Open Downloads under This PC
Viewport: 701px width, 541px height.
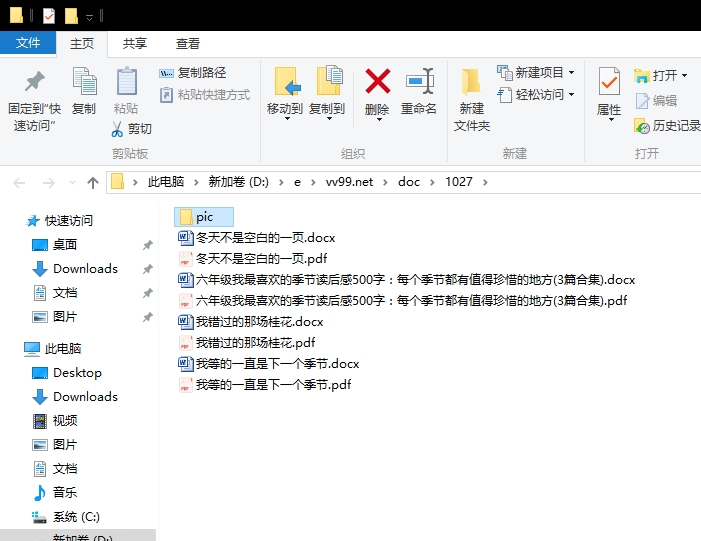(x=75, y=397)
